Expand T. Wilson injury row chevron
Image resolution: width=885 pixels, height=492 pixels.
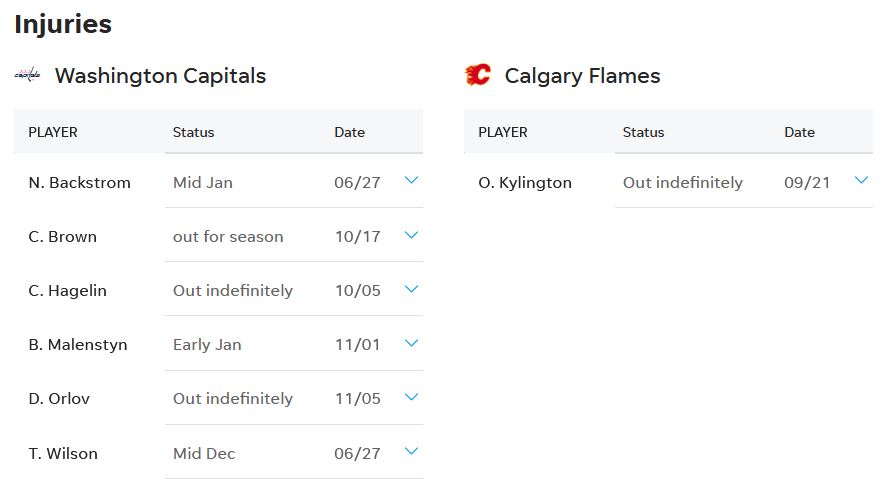pyautogui.click(x=411, y=451)
